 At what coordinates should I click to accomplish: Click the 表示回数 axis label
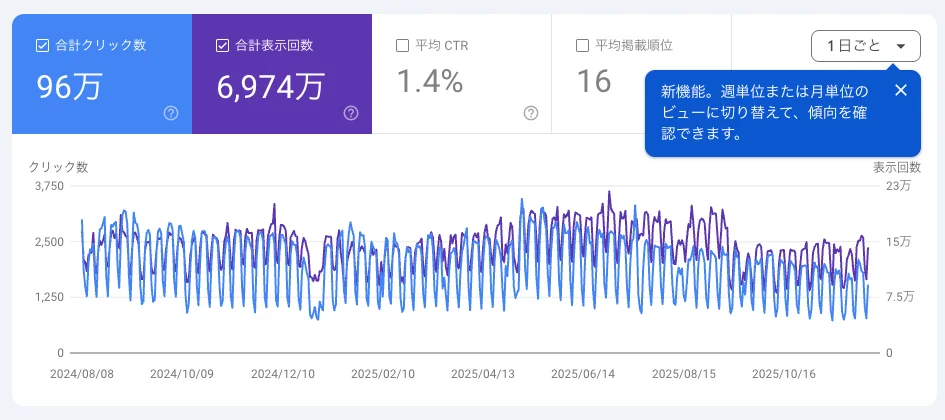point(897,167)
